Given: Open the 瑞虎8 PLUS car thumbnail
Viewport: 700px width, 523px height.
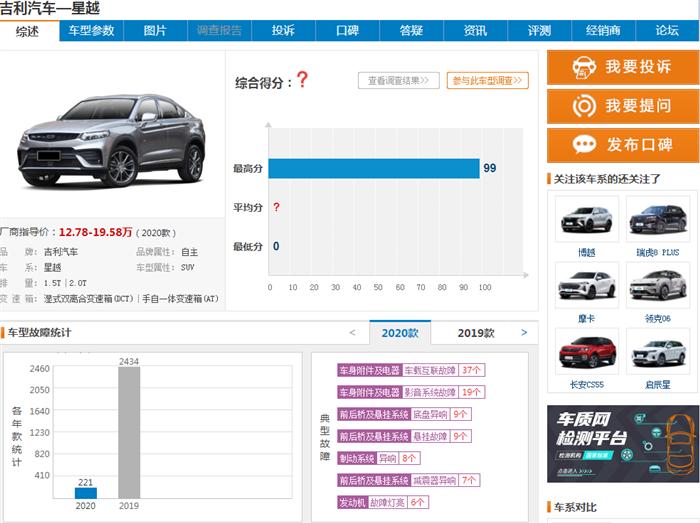Looking at the screenshot, I should coord(658,219).
